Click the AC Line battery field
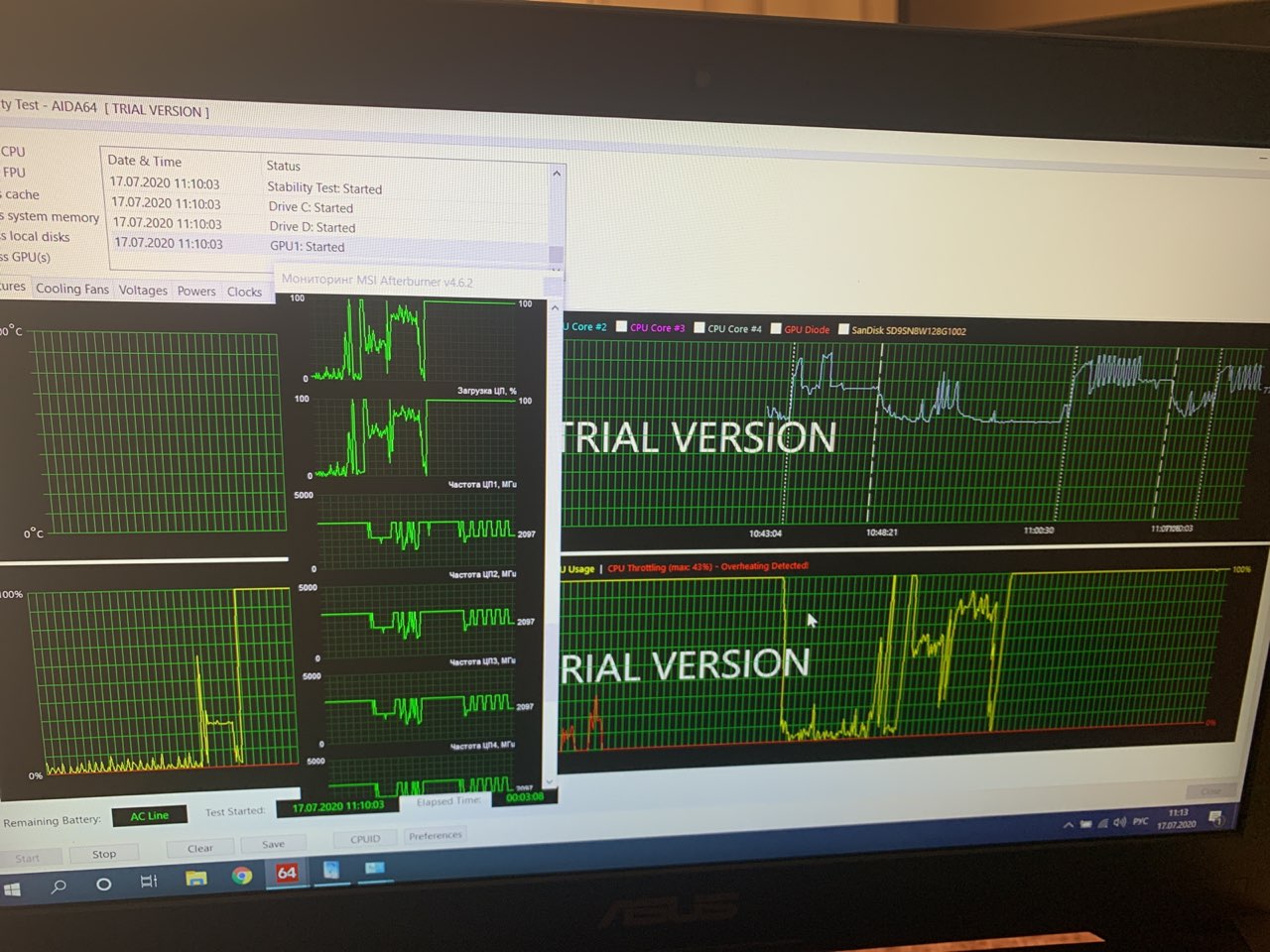 [x=150, y=816]
